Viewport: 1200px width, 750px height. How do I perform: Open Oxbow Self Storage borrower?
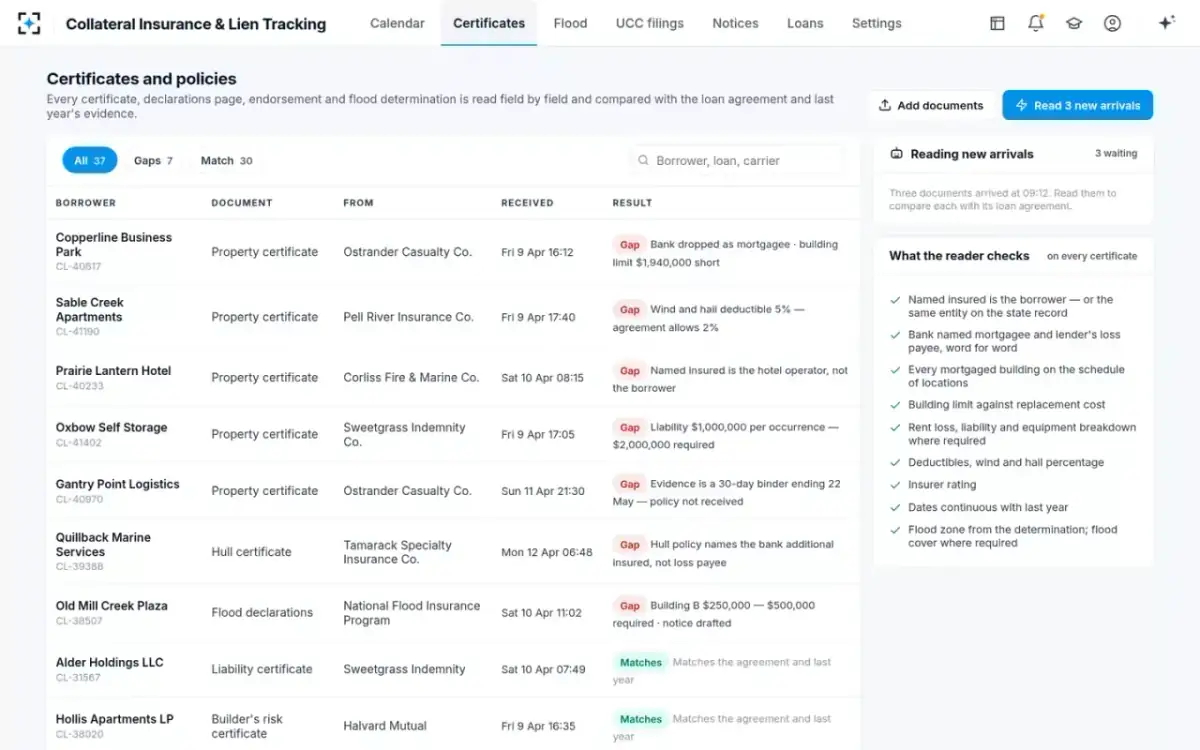(111, 427)
